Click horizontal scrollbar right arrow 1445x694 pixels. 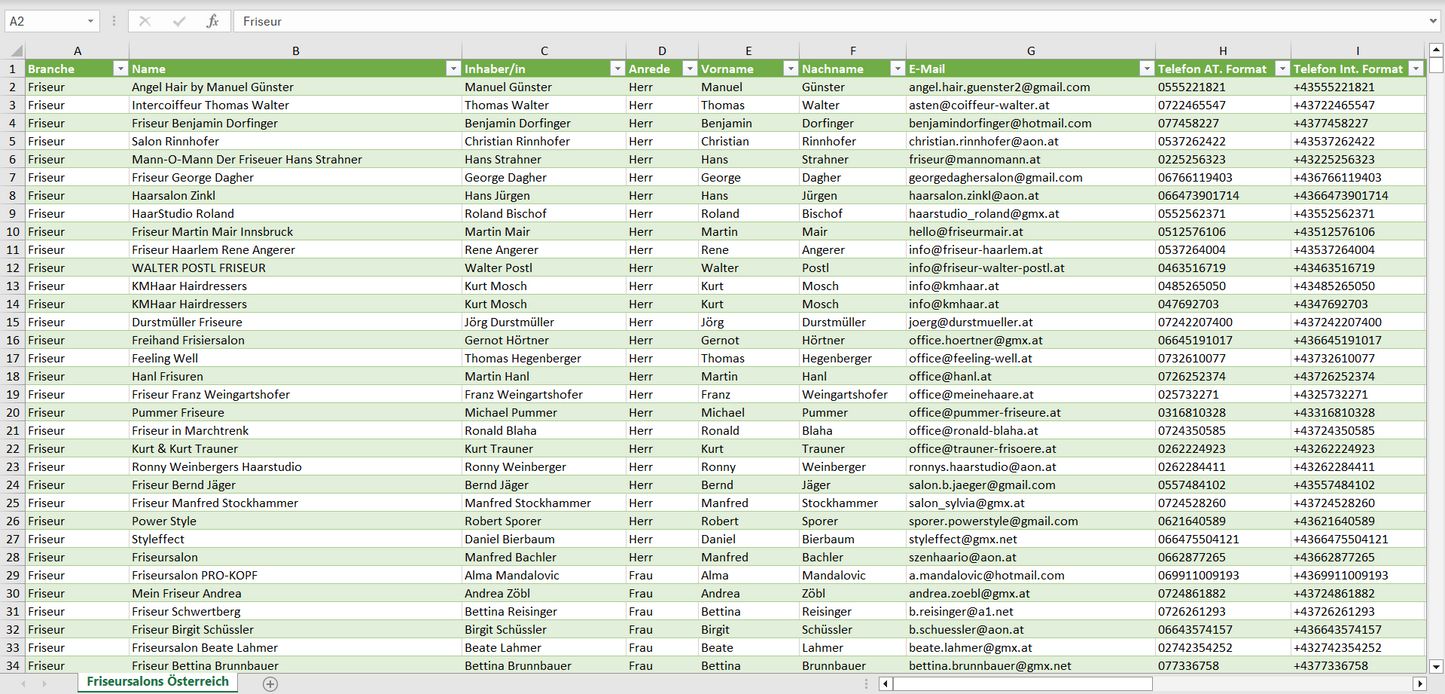1418,684
